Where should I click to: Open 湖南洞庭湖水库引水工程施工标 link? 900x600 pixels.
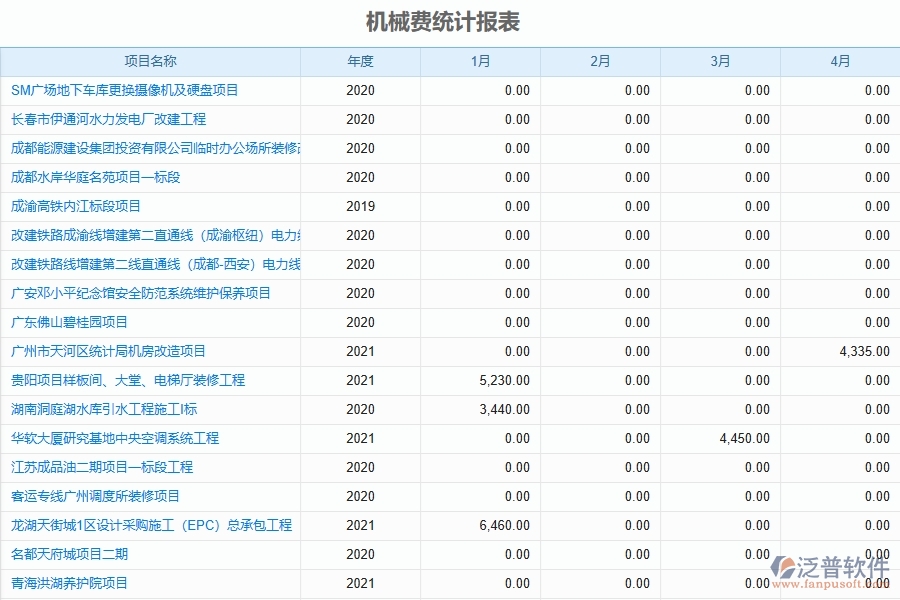pyautogui.click(x=106, y=409)
